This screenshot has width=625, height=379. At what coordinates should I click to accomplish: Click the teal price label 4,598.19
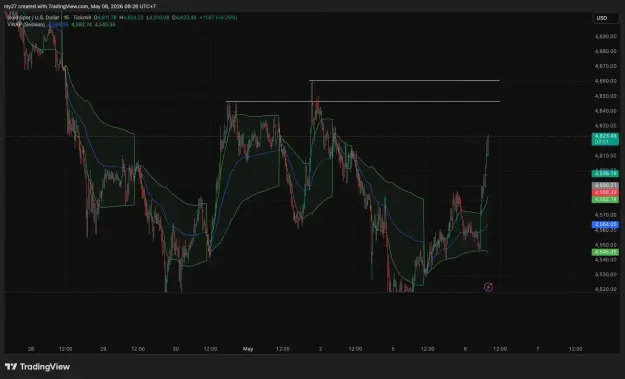pos(605,173)
